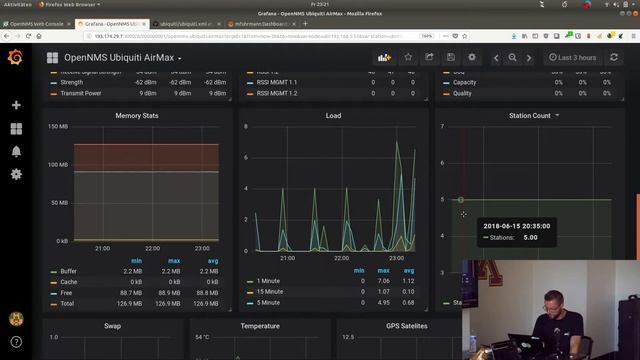Open the Share dashboard icon

429,58
